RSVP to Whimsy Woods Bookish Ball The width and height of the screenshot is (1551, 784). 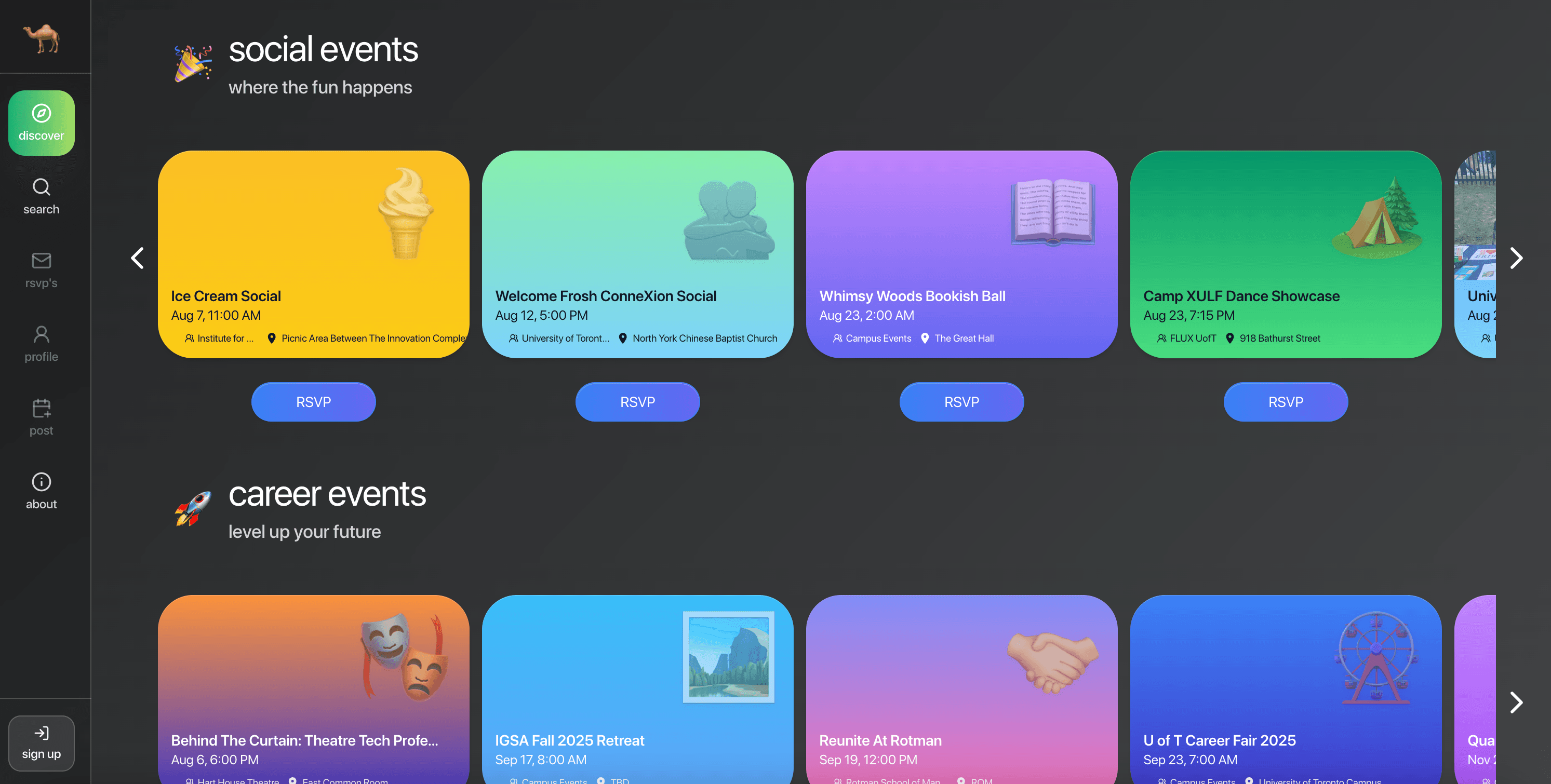pos(961,402)
